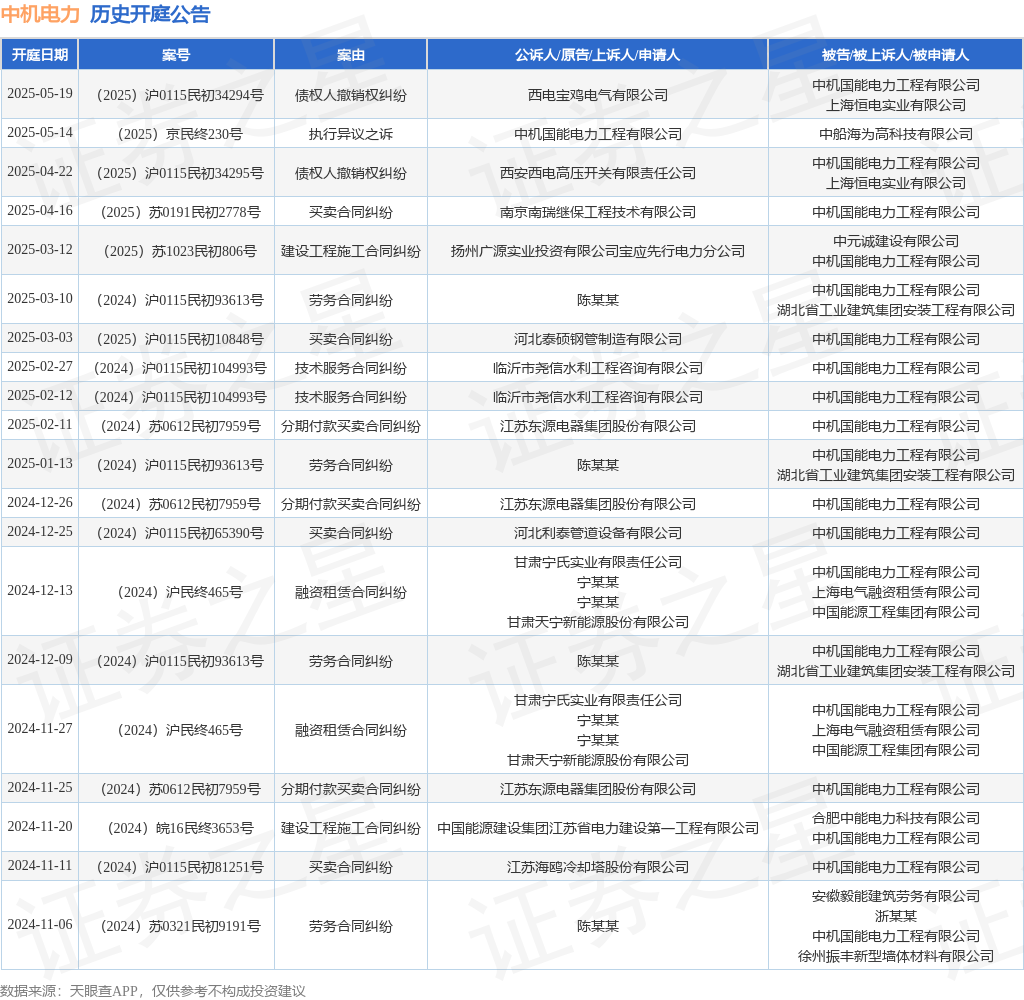
Task: Select plaintiff 江苏海鸥冷却塔股份有限公司
Action: coord(598,867)
